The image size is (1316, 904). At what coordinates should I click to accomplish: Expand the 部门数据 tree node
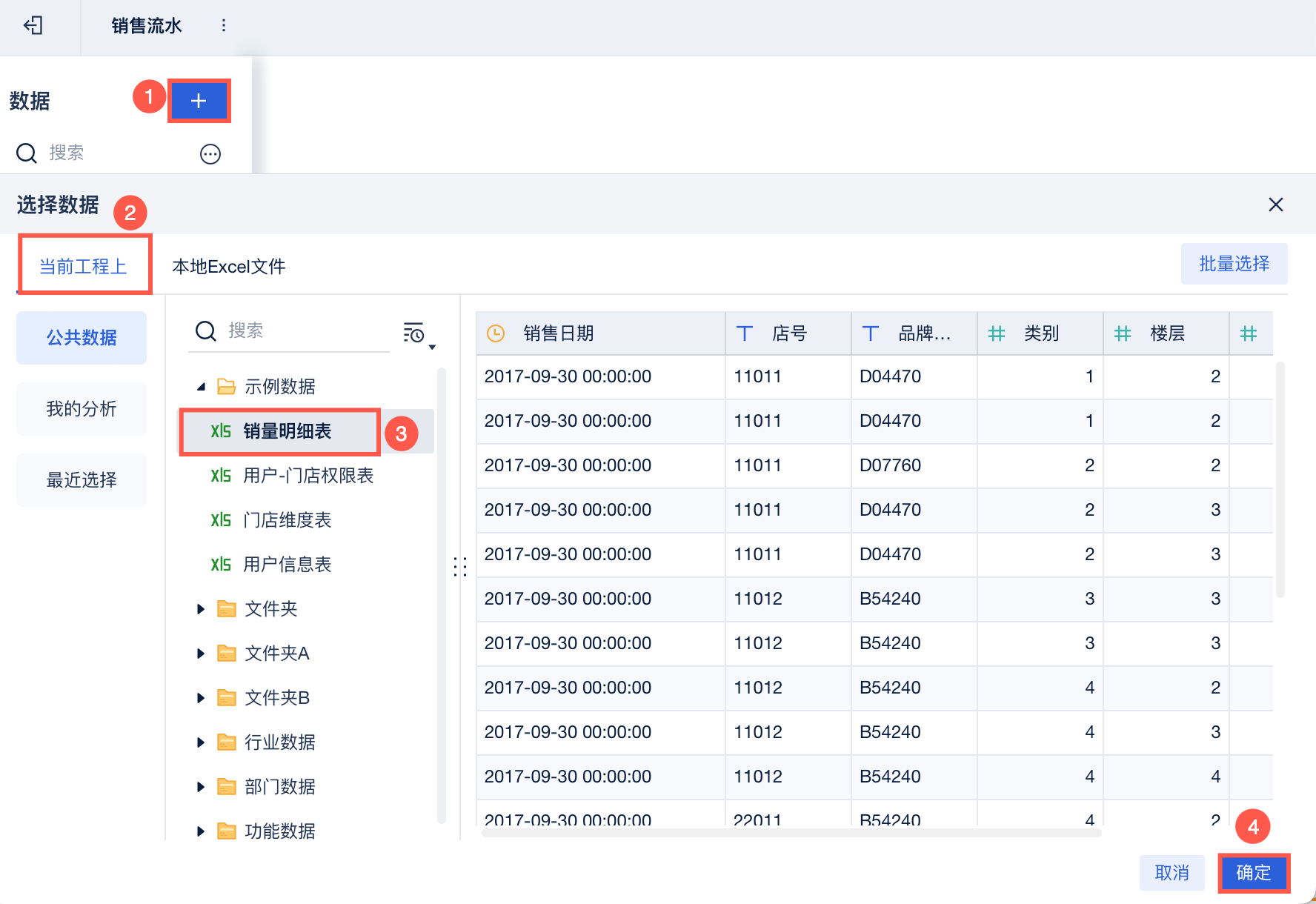[x=201, y=787]
